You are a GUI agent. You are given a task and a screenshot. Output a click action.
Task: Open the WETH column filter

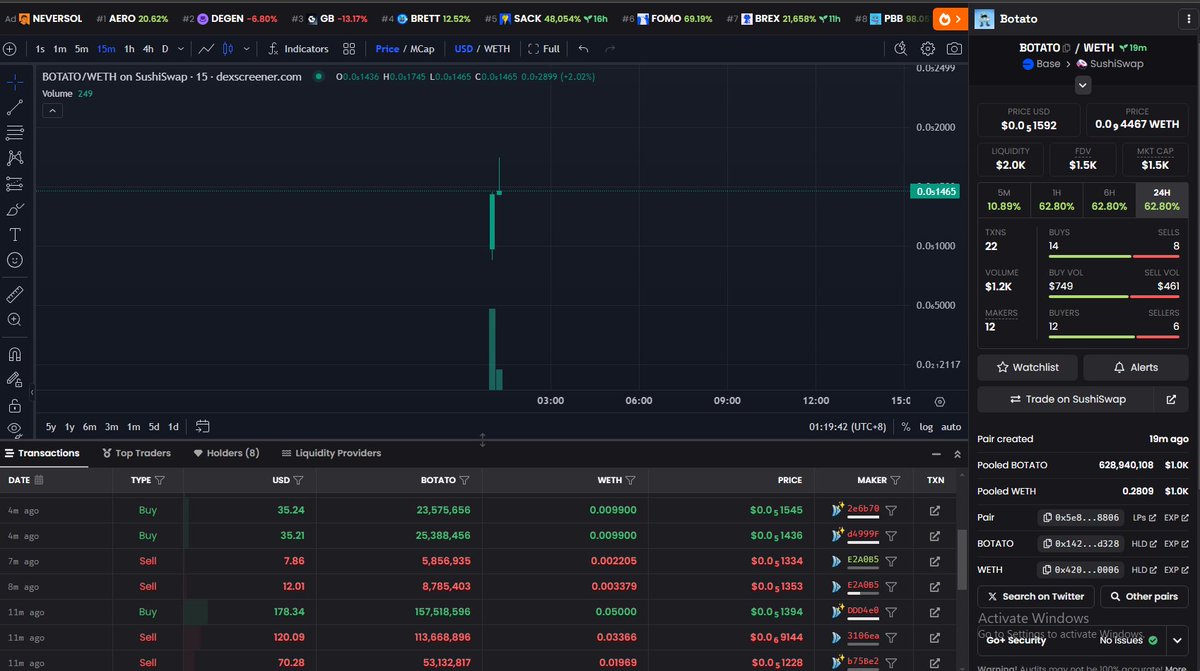[x=631, y=480]
